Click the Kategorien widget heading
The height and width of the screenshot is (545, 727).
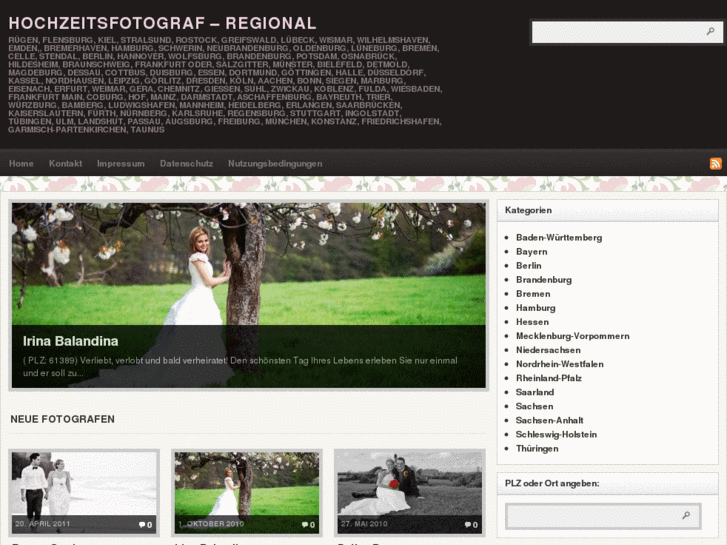coord(528,210)
